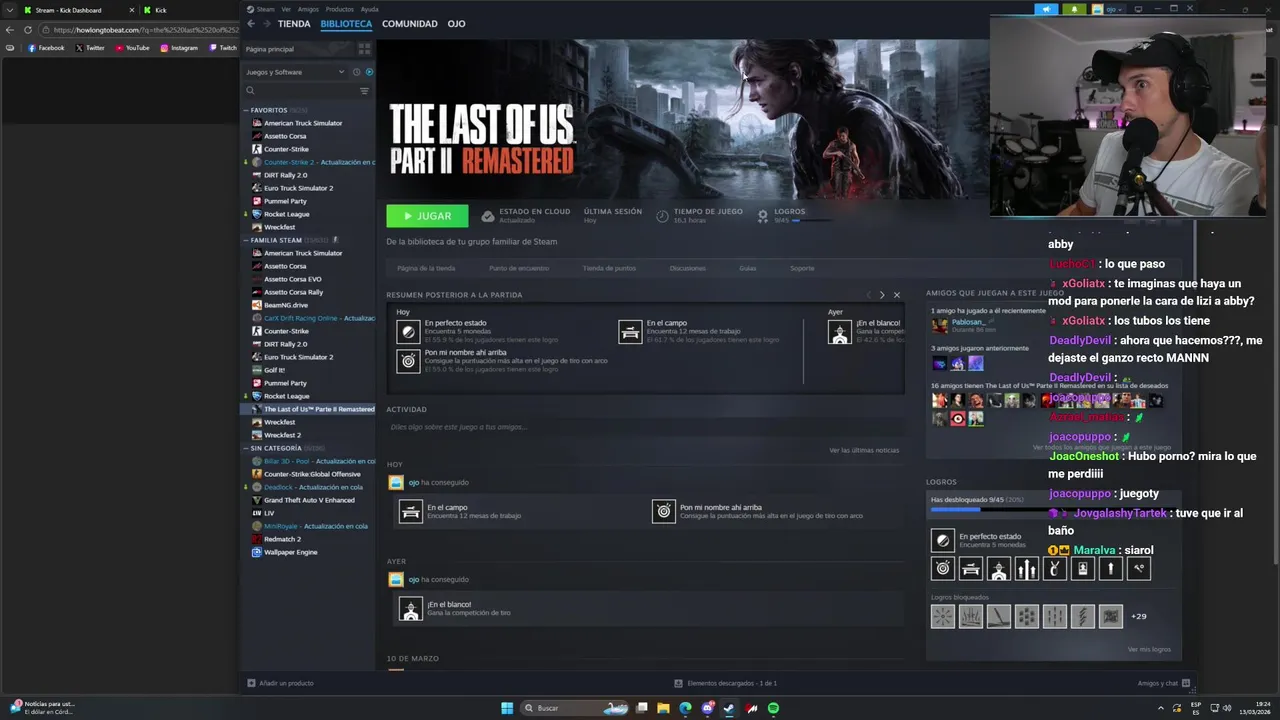The height and width of the screenshot is (720, 1280).
Task: Open the BIBLIOTECA tab
Action: [x=346, y=24]
